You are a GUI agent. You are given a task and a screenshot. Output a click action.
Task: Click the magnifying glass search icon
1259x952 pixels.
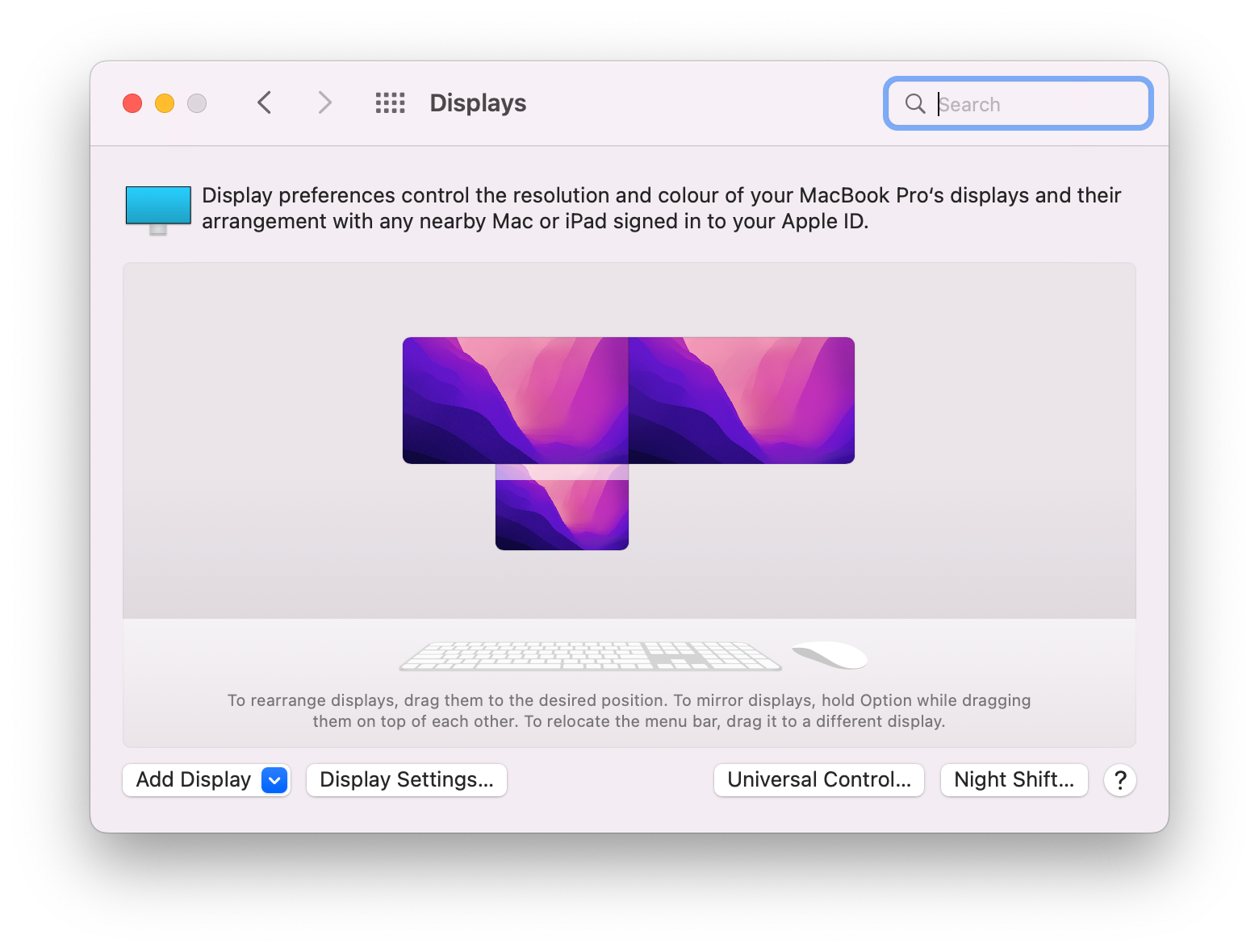tap(914, 103)
